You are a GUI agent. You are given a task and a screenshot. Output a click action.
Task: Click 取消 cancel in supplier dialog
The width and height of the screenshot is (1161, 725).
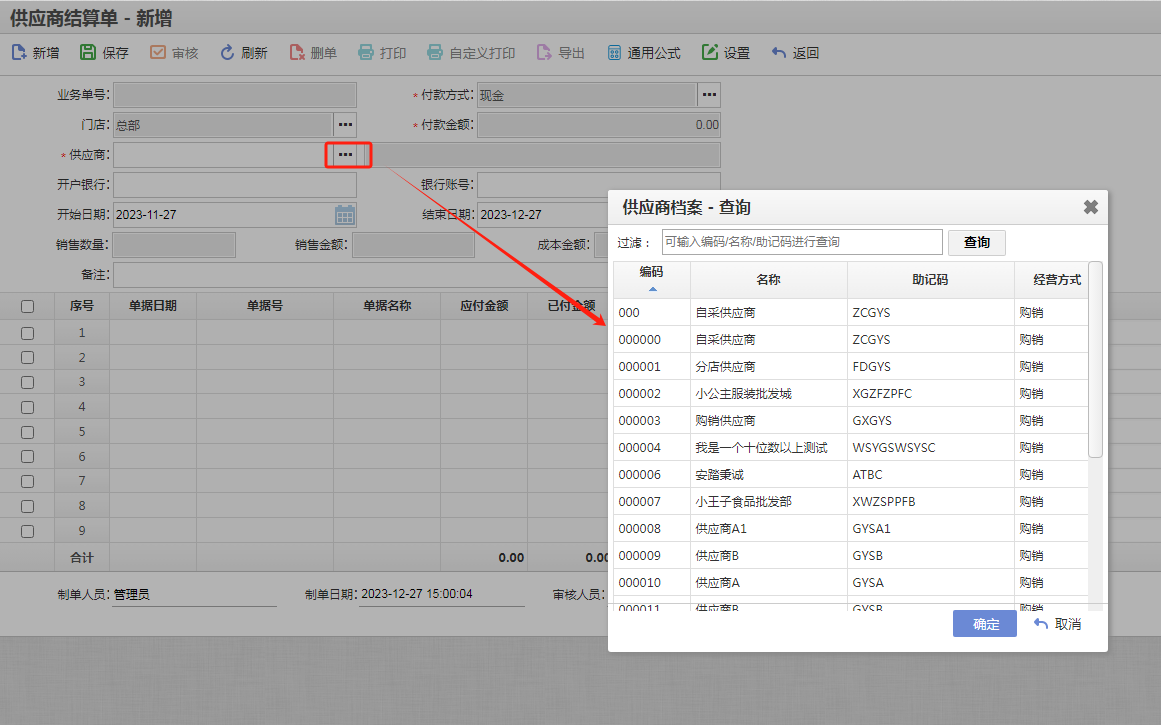[1057, 624]
